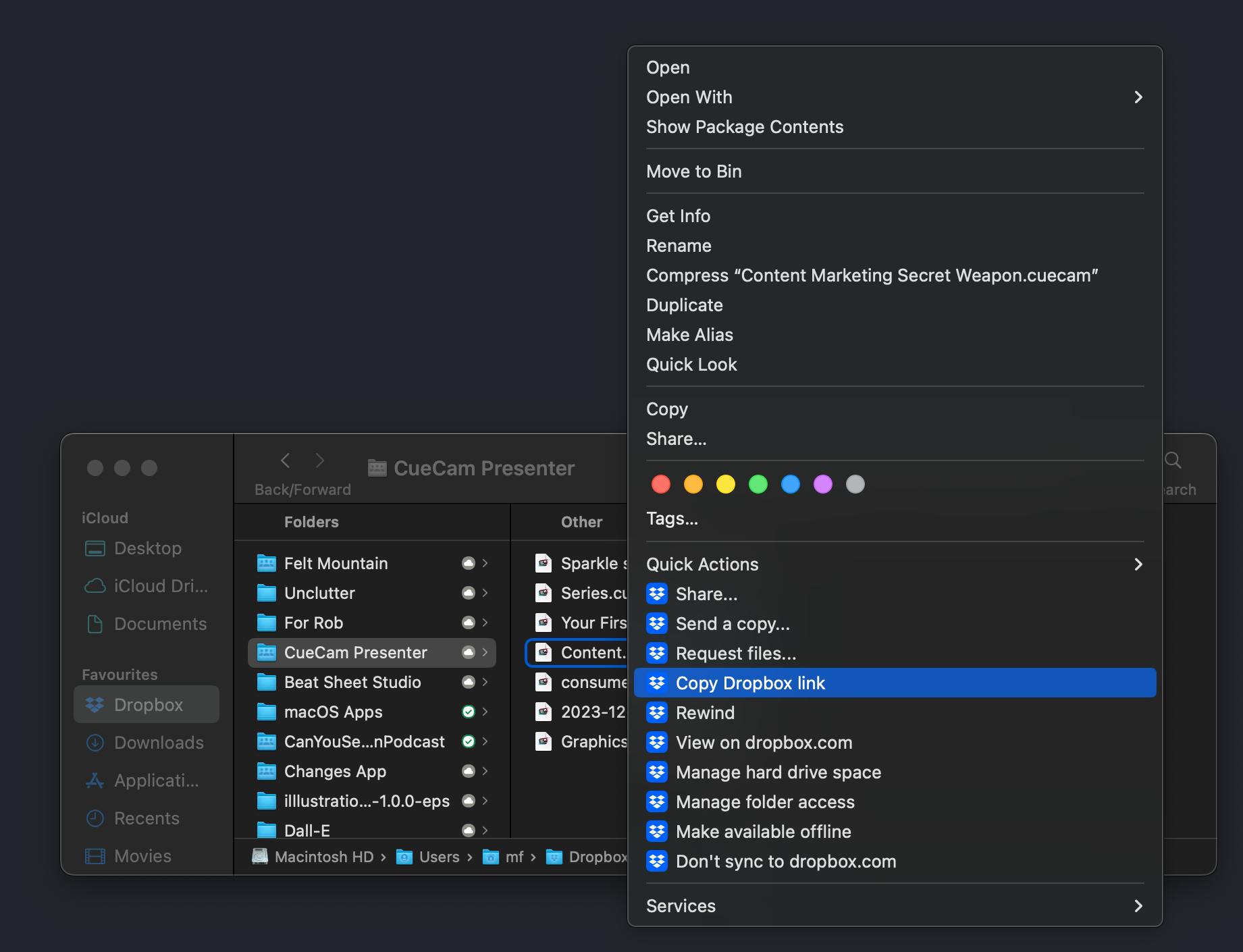Viewport: 1243px width, 952px height.
Task: Click the Dropbox icon beside Rewind
Action: point(656,712)
